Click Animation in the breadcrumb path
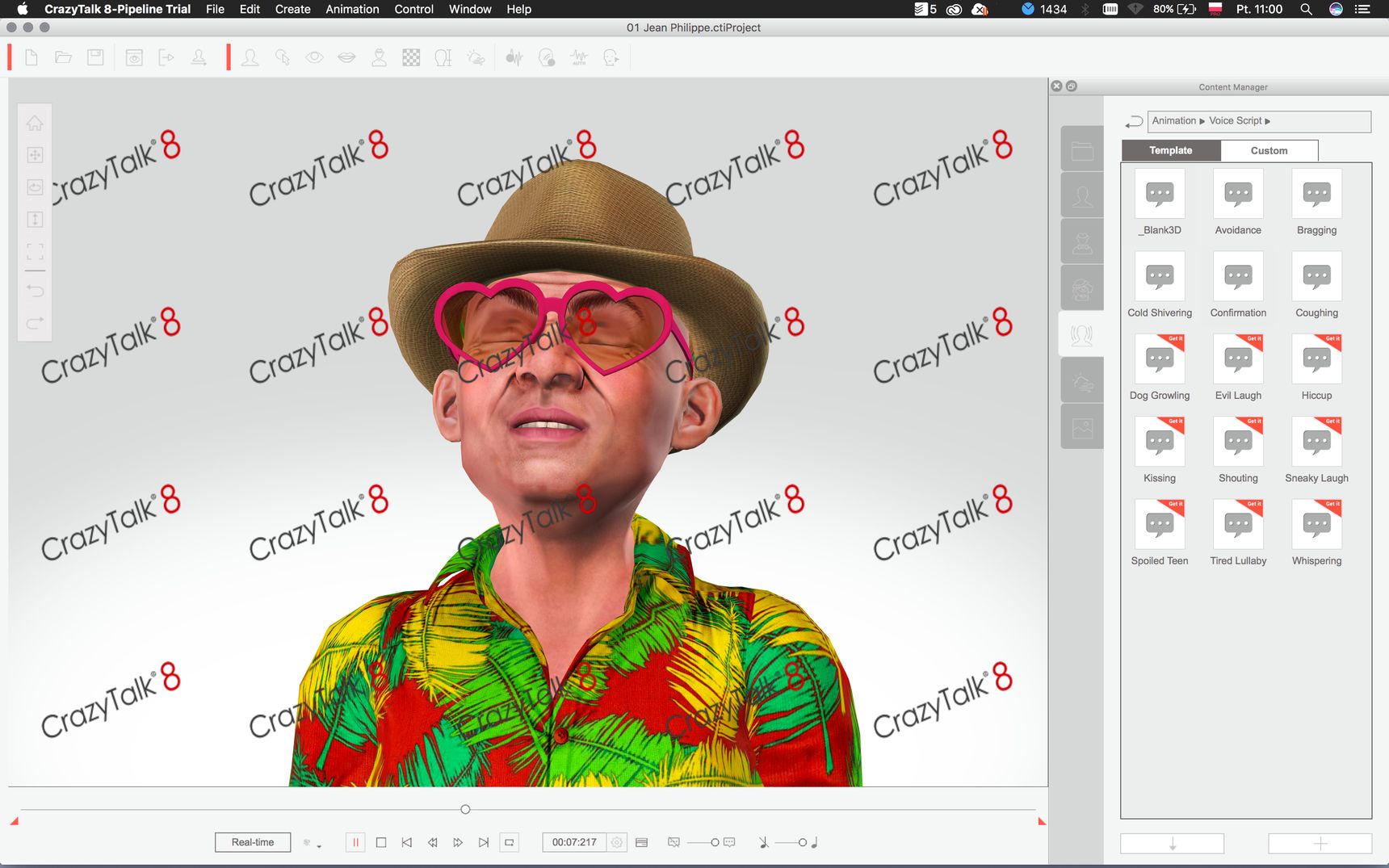Viewport: 1389px width, 868px height. click(1173, 121)
